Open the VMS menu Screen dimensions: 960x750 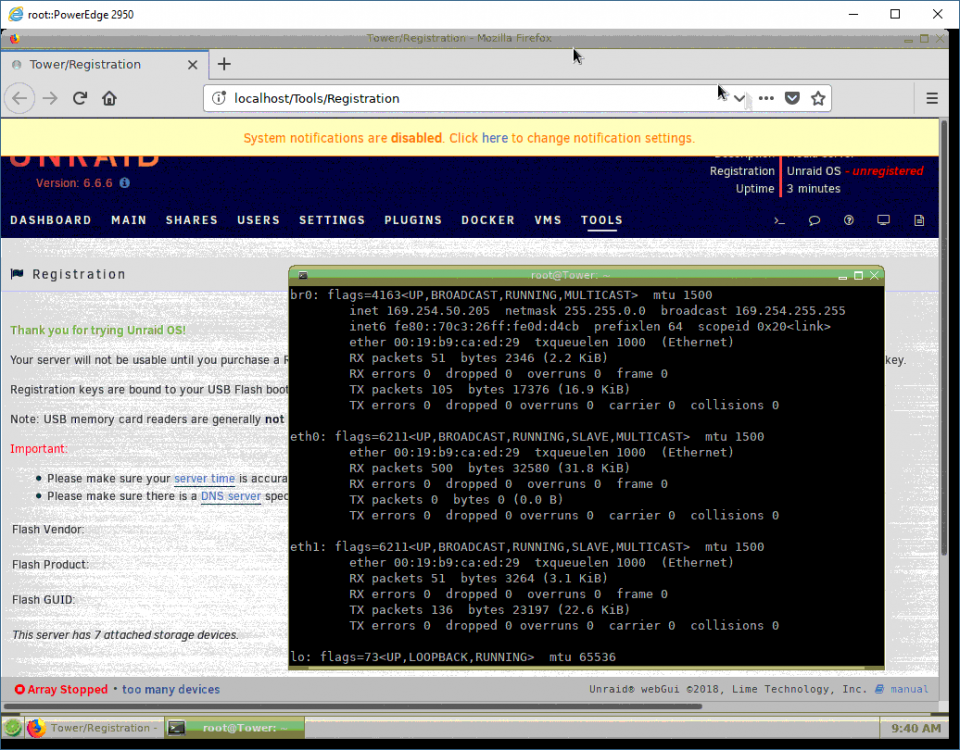point(548,220)
